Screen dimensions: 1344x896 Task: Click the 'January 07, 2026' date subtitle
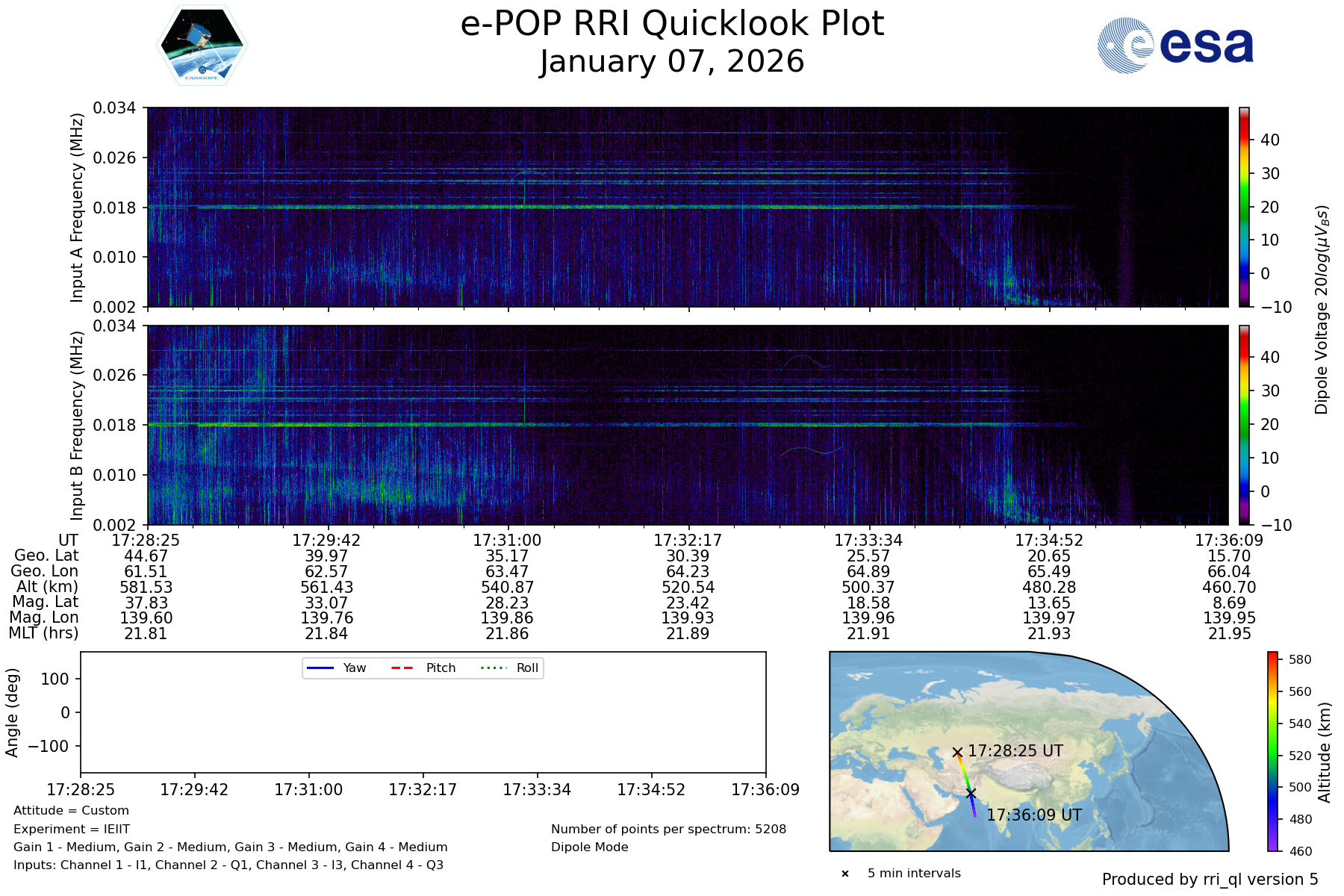coord(672,62)
